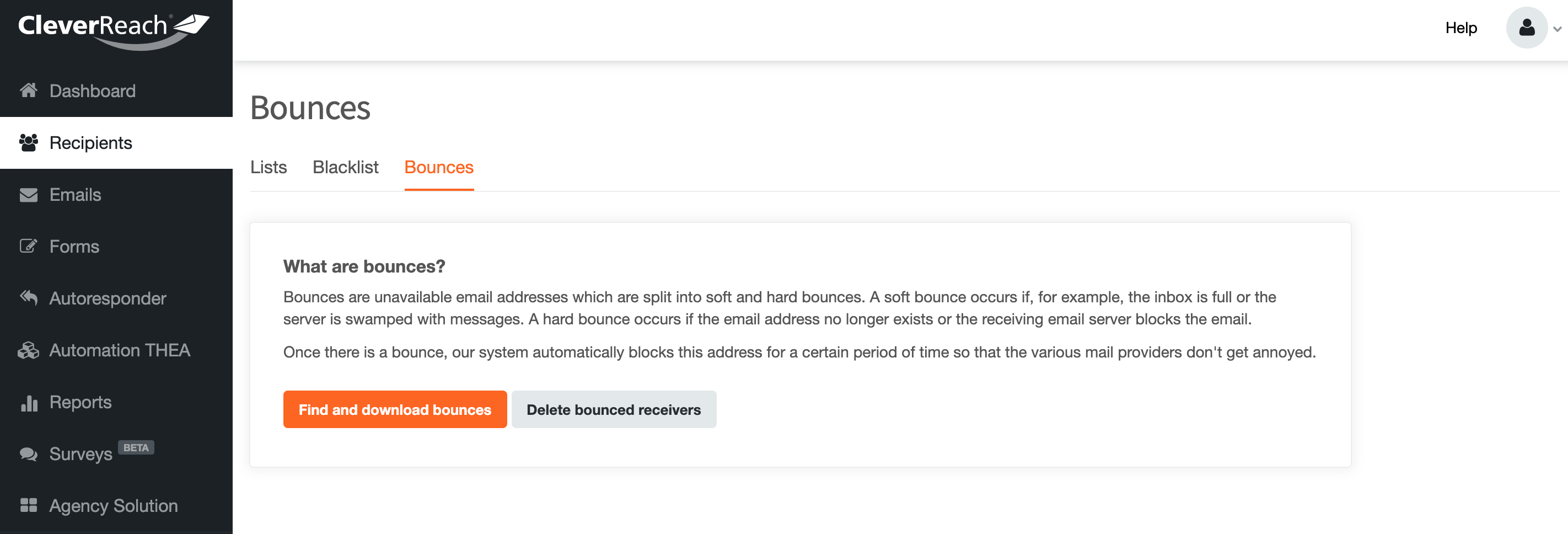Screen dimensions: 1568x534
Task: Click Find and download bounces button
Action: pyautogui.click(x=394, y=410)
